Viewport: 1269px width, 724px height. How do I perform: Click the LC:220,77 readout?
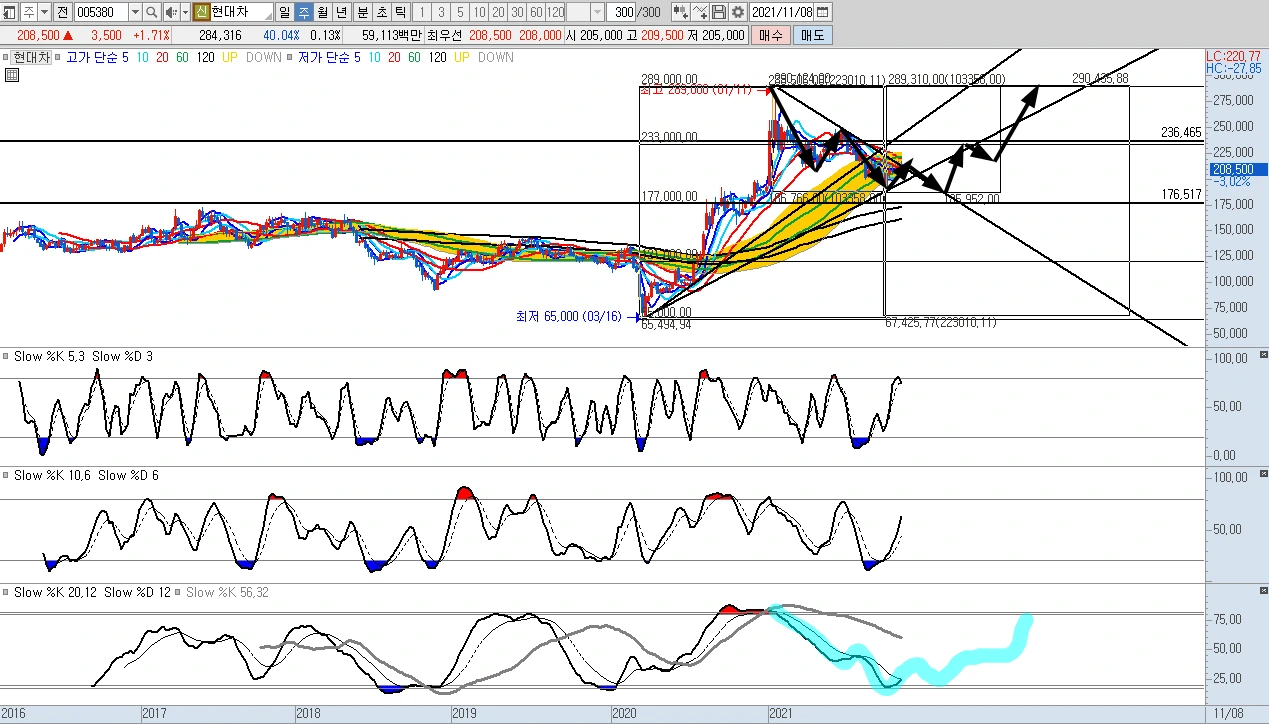point(1235,56)
